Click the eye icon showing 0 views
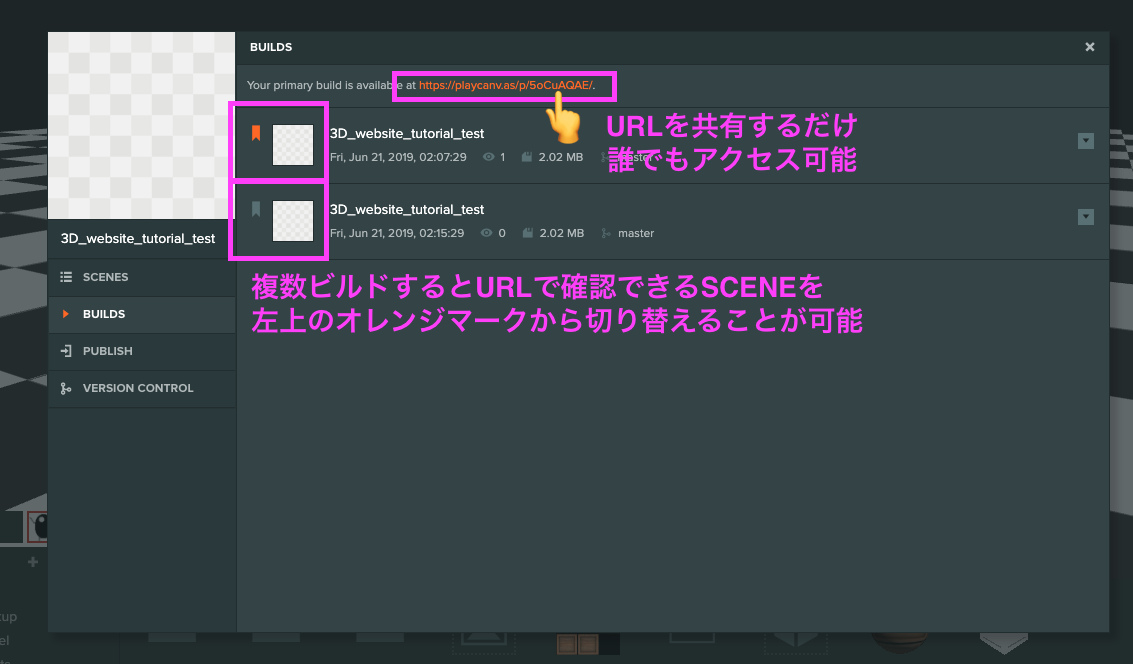The width and height of the screenshot is (1133, 664). (489, 233)
